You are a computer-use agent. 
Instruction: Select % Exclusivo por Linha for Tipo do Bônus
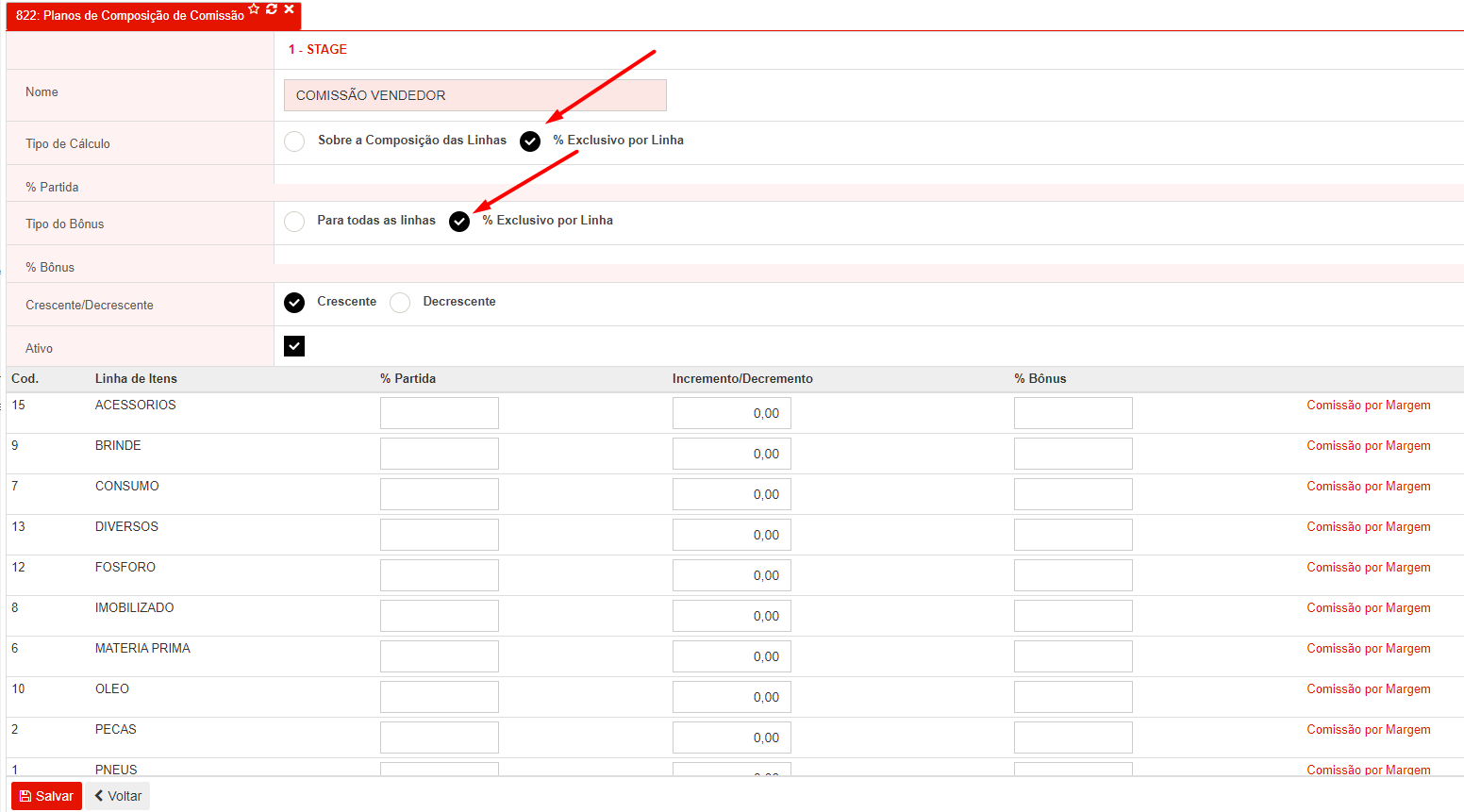point(459,221)
